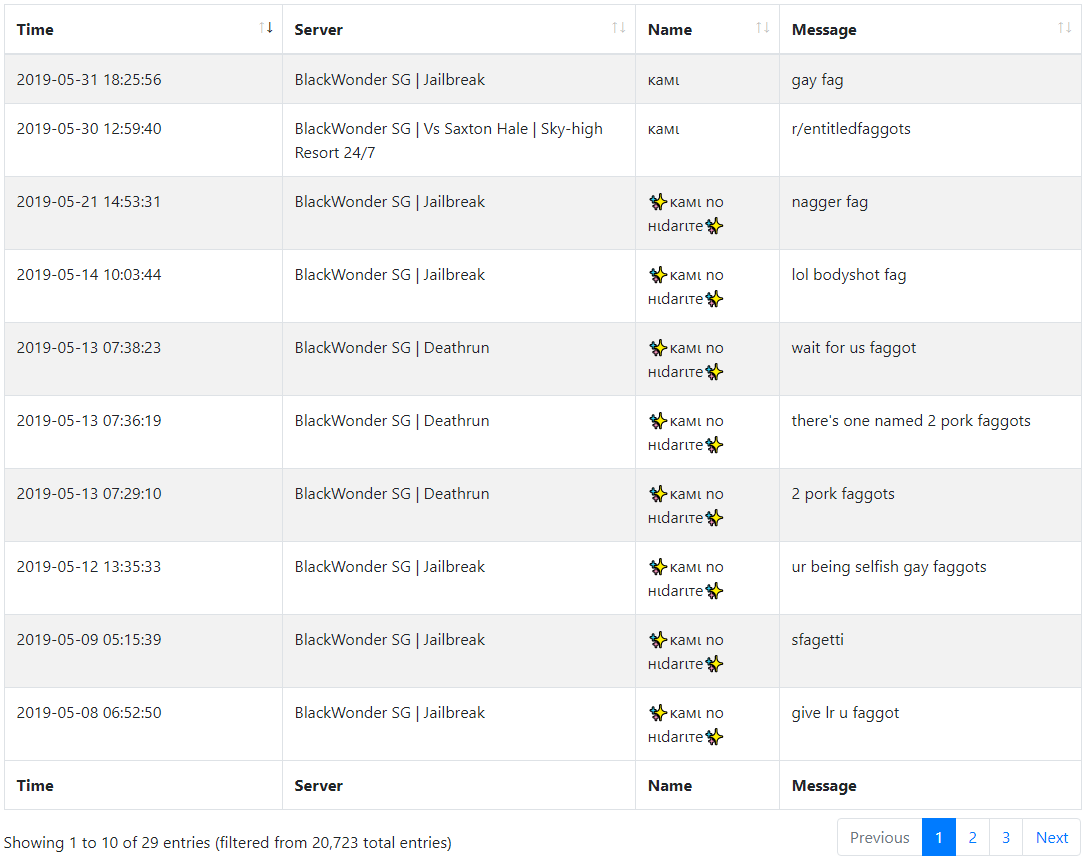The height and width of the screenshot is (860, 1085).
Task: Click the Showing 1 to 10 entries text
Action: coord(228,843)
